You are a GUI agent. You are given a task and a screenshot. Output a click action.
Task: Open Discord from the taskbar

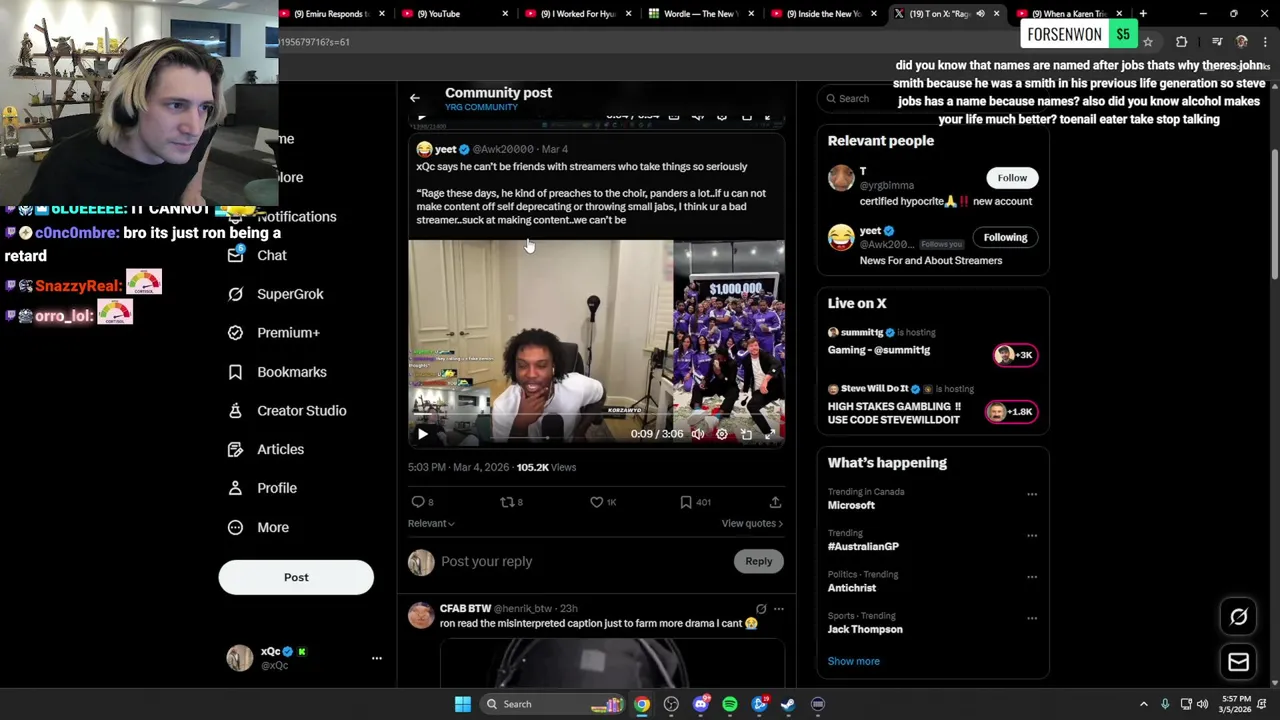point(701,704)
